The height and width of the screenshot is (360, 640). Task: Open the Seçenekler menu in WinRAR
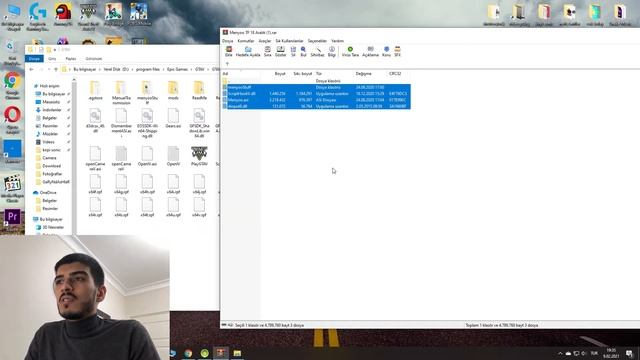pyautogui.click(x=317, y=41)
